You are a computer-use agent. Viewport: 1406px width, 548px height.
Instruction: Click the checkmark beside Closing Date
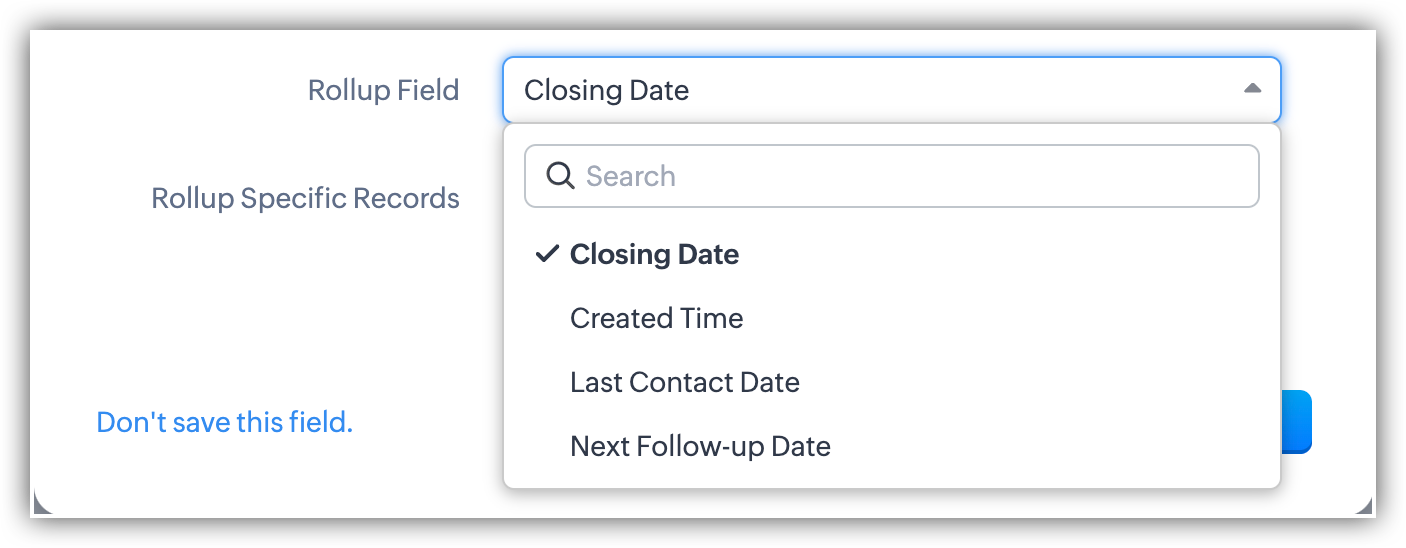[546, 254]
